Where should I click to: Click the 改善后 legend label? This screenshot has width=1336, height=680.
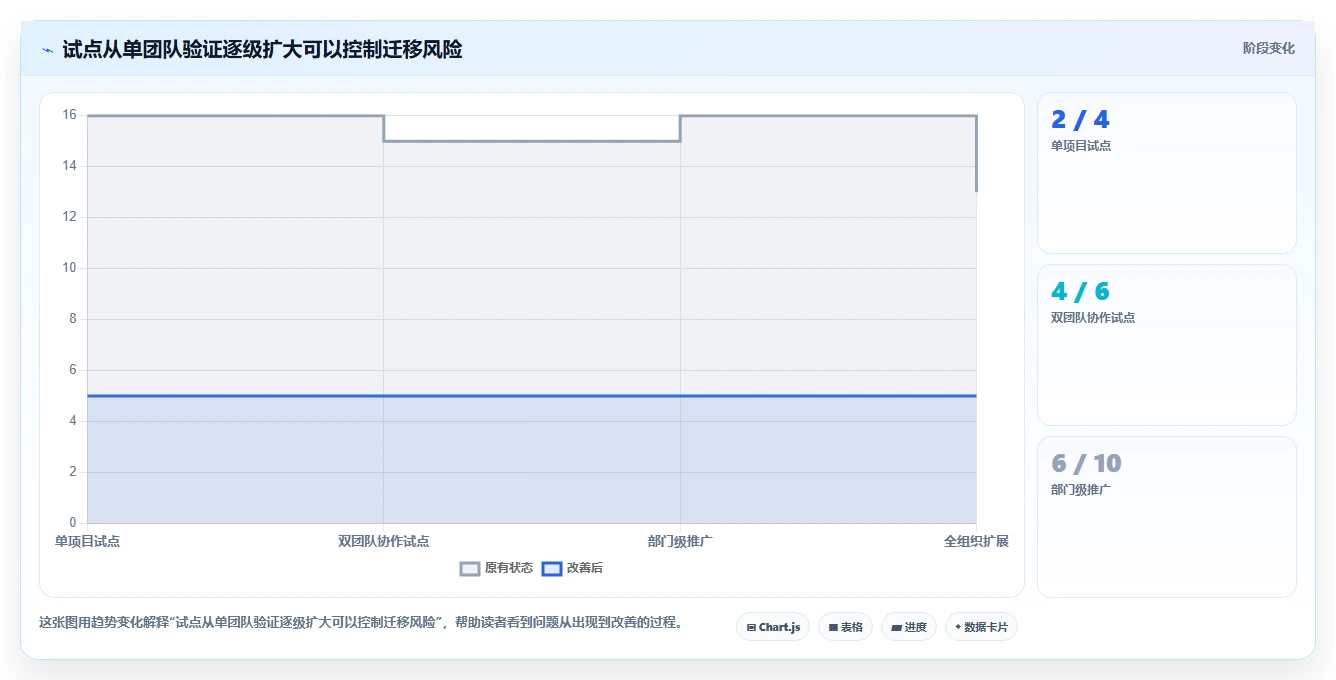[x=585, y=568]
